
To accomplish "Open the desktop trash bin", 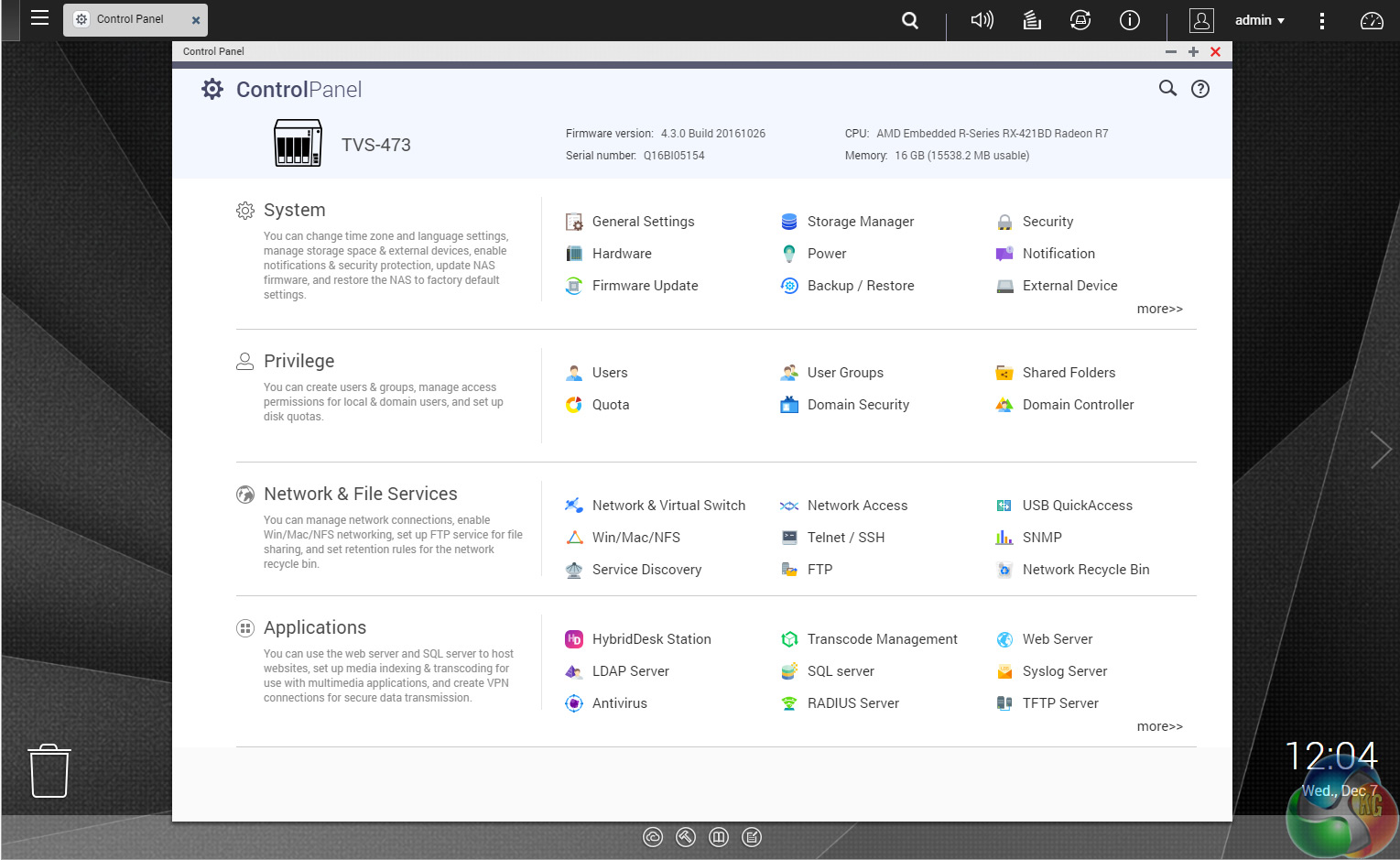I will (49, 770).
